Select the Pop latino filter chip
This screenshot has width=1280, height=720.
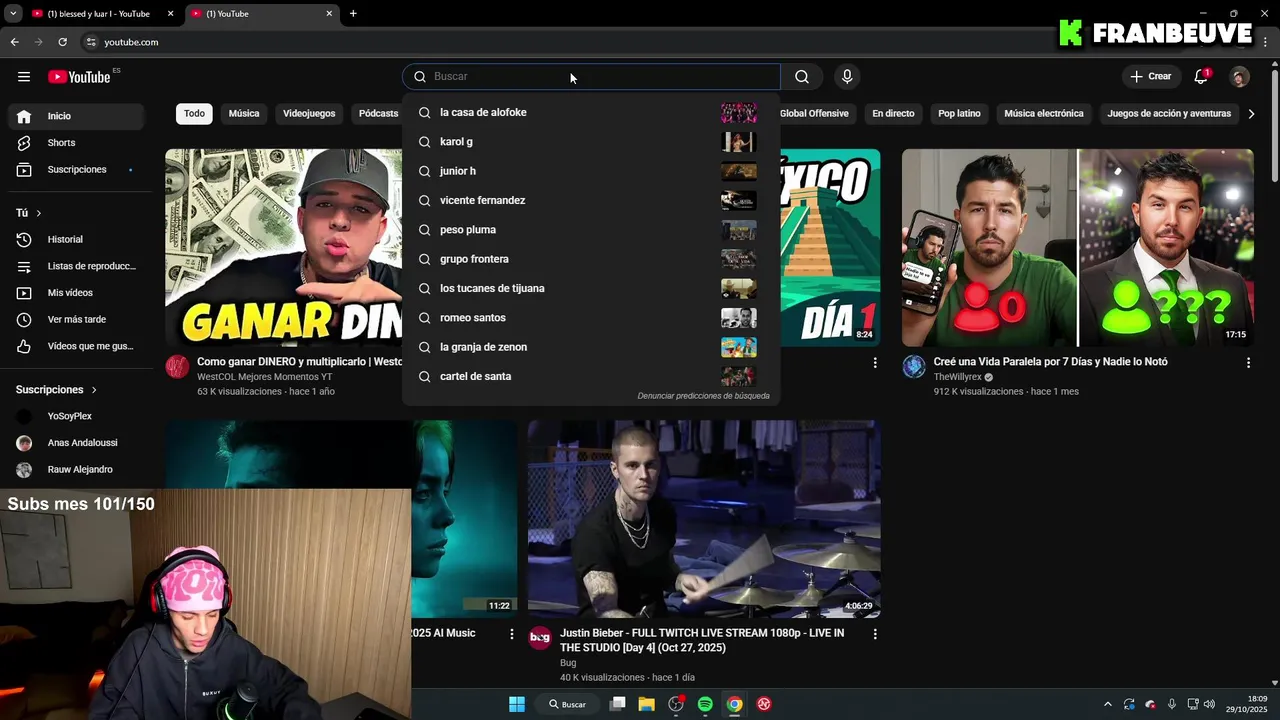click(959, 114)
